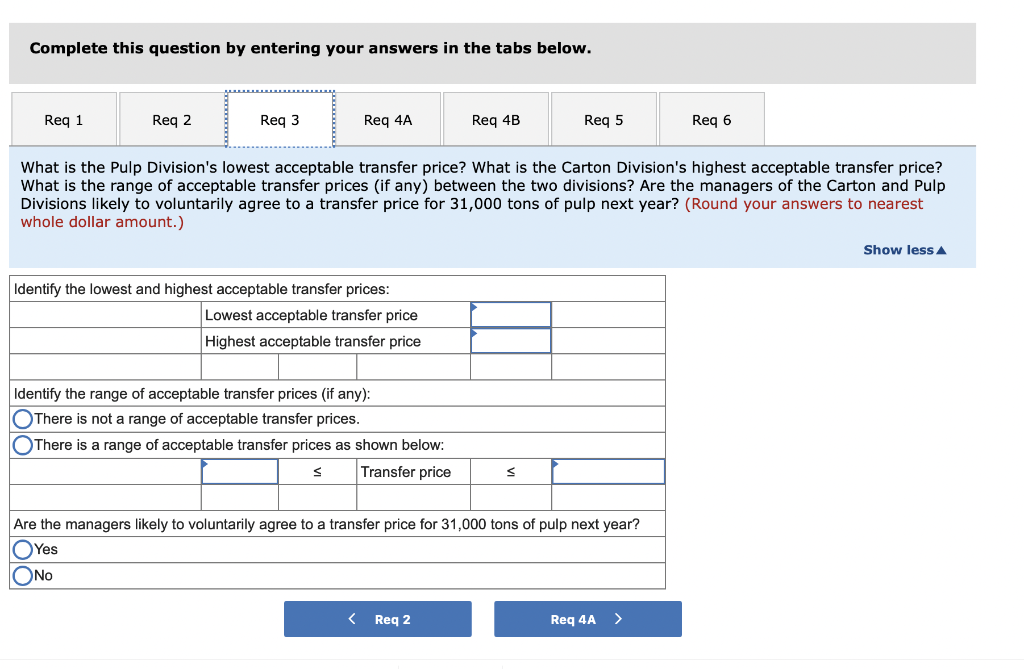Open the Req 2 tab

pos(172,118)
